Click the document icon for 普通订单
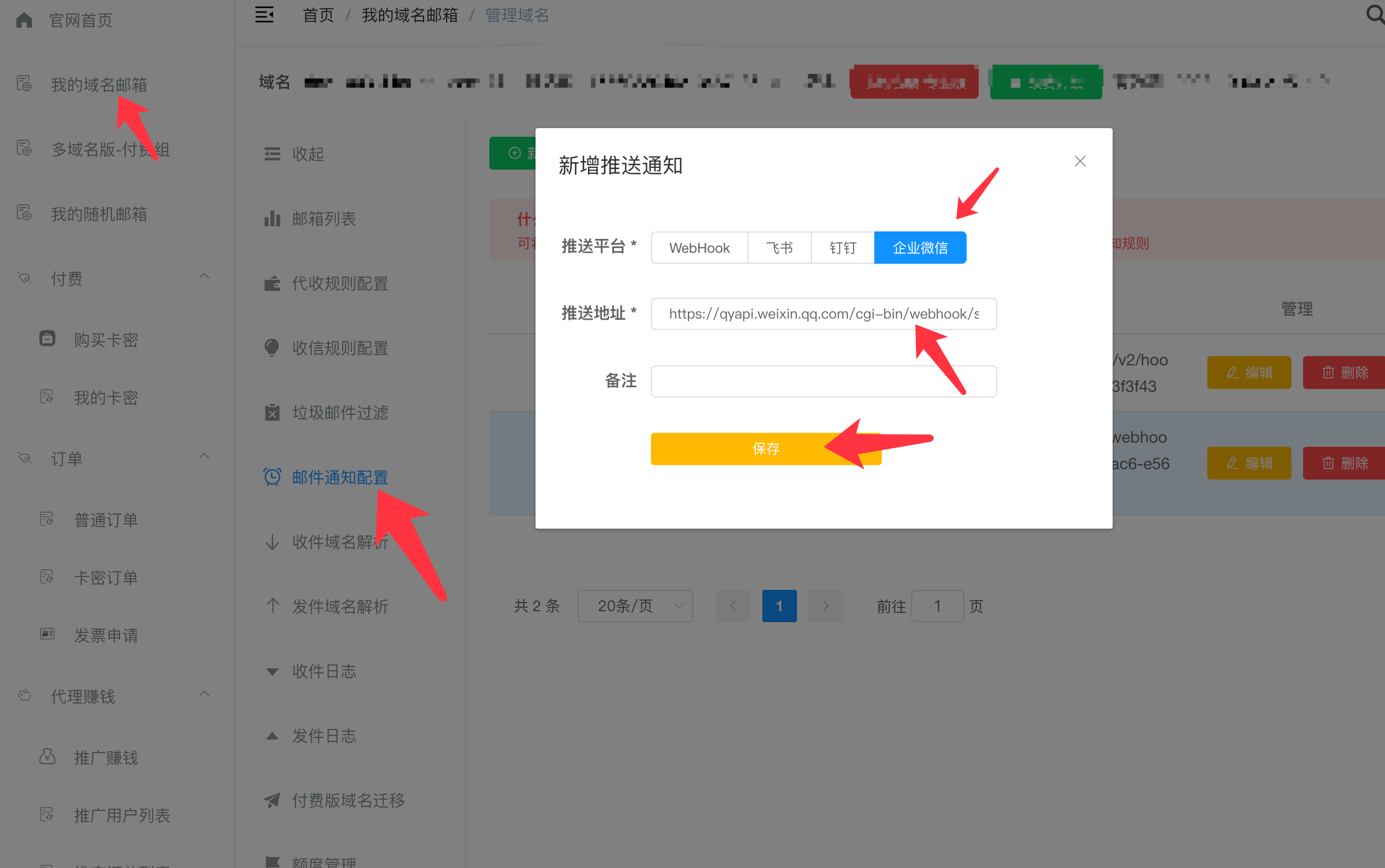 coord(47,519)
